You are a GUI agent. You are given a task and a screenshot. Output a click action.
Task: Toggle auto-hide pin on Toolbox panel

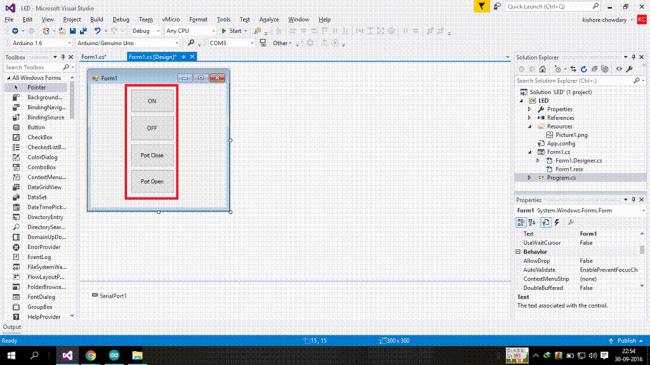click(63, 57)
